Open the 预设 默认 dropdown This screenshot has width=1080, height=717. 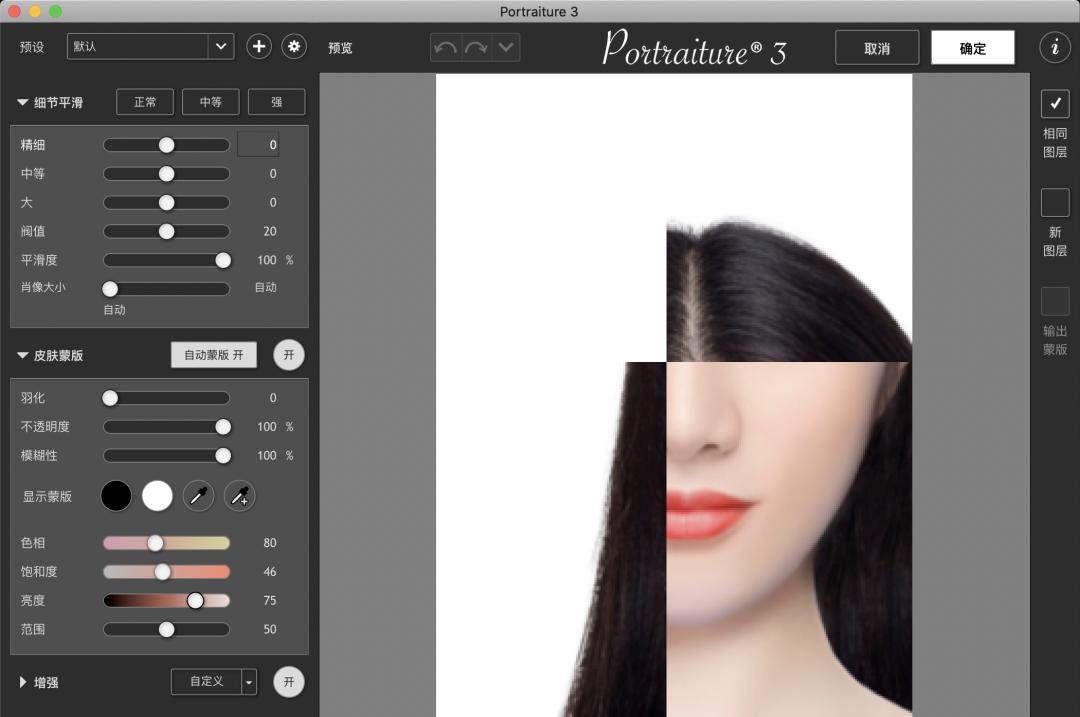pos(150,46)
